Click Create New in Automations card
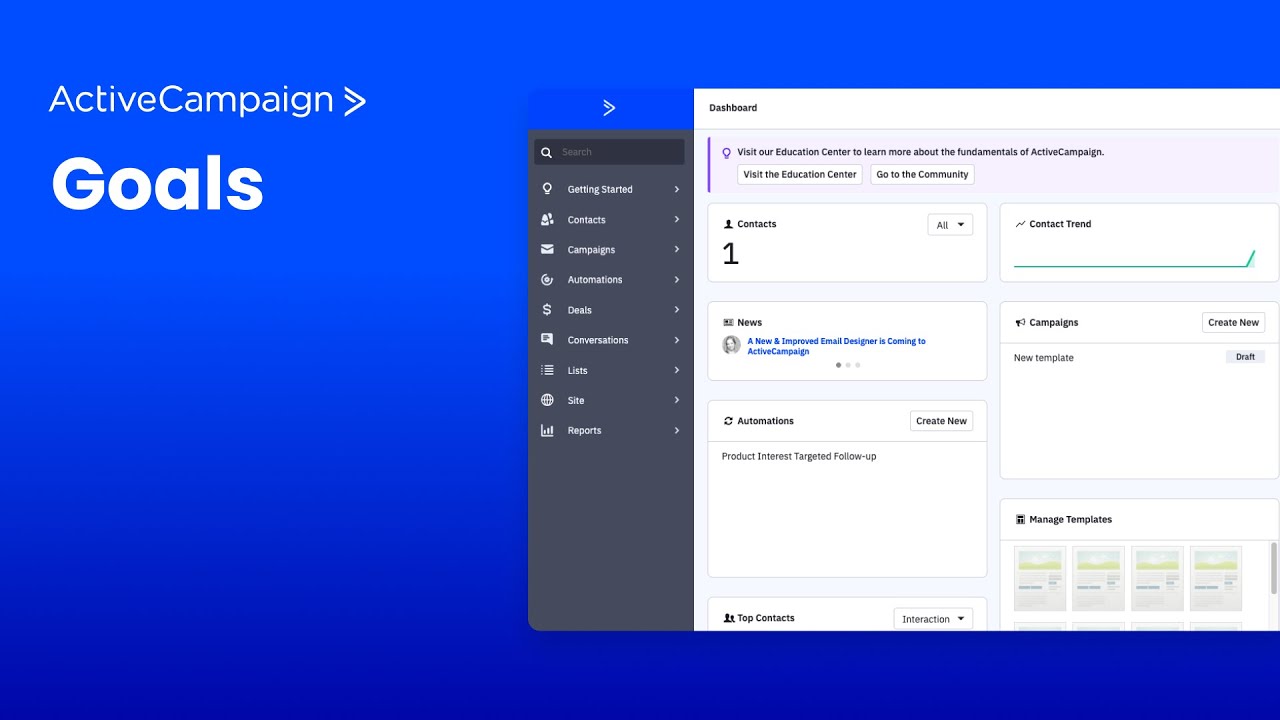This screenshot has width=1280, height=720. (941, 421)
